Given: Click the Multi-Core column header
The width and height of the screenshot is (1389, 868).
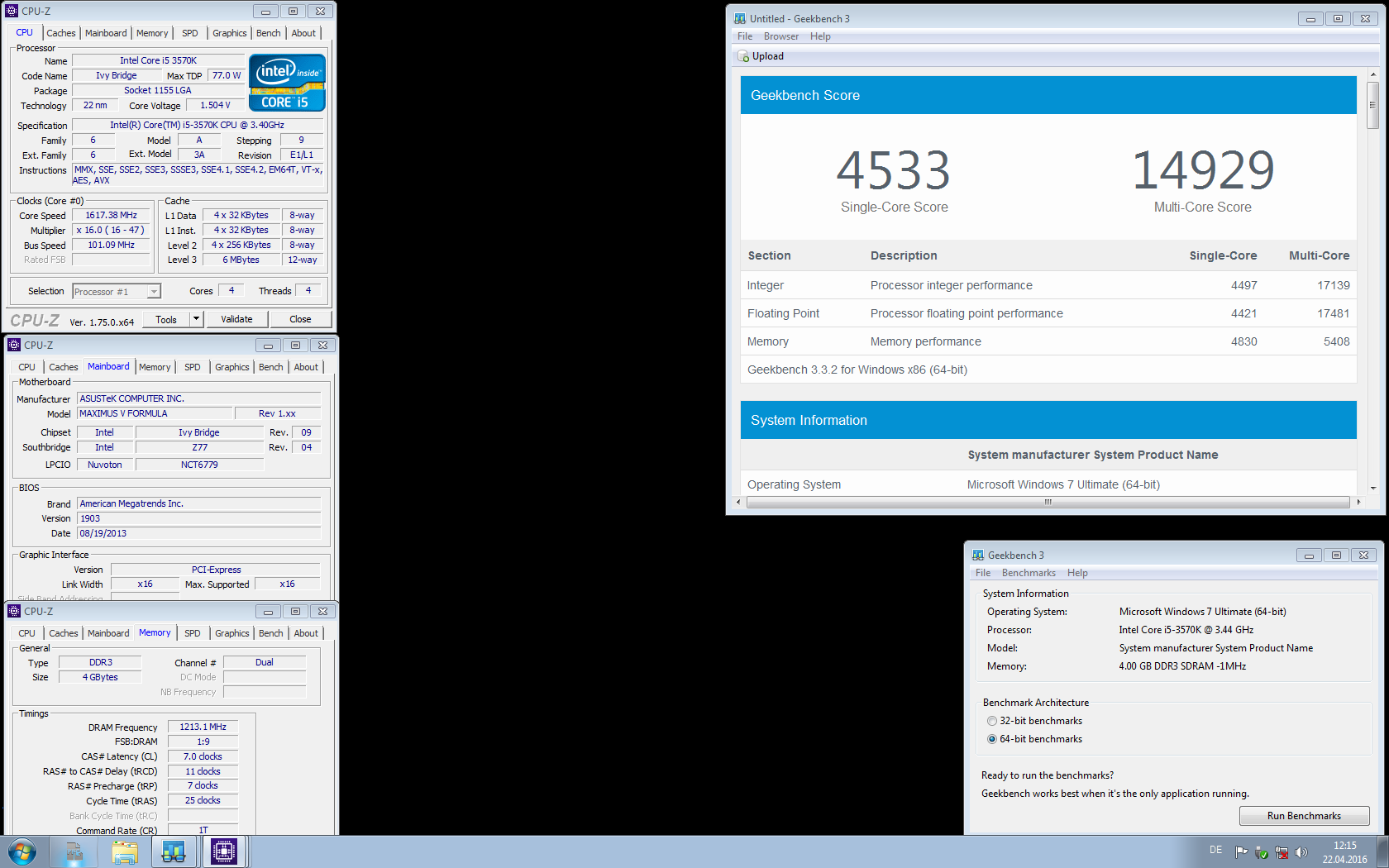Looking at the screenshot, I should [x=1319, y=255].
